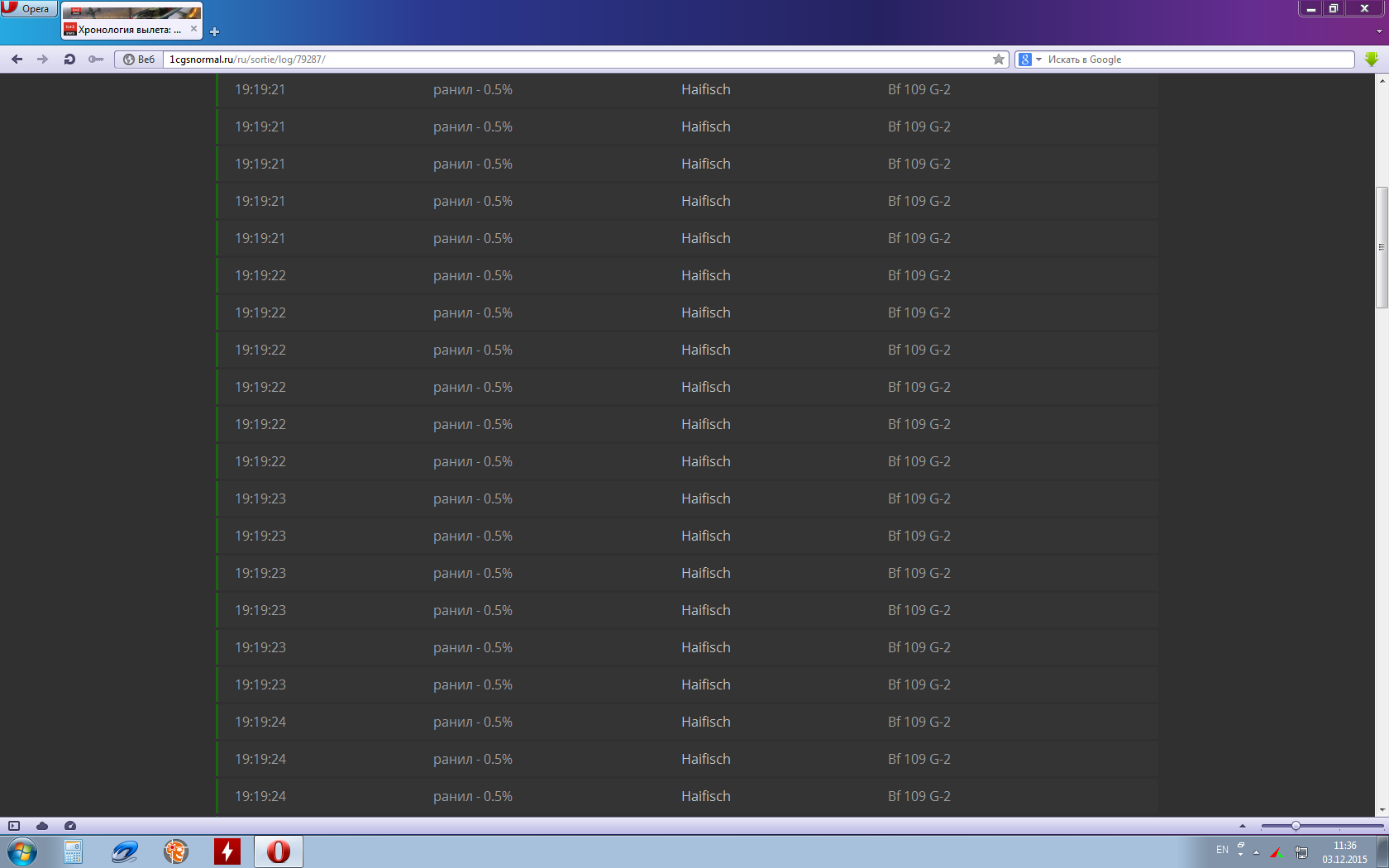Screen dimensions: 1389x868
Task: Open the password manager key icon
Action: (x=96, y=60)
